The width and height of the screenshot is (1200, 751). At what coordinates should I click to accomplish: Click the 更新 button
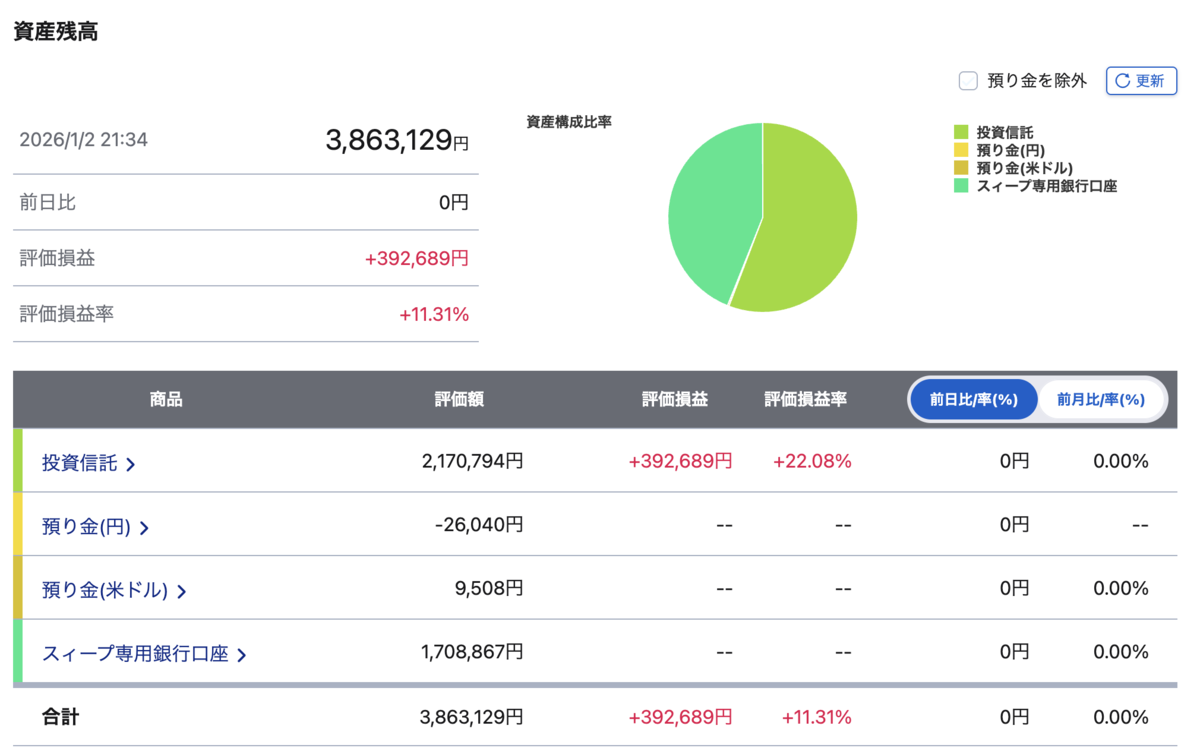pyautogui.click(x=1141, y=81)
